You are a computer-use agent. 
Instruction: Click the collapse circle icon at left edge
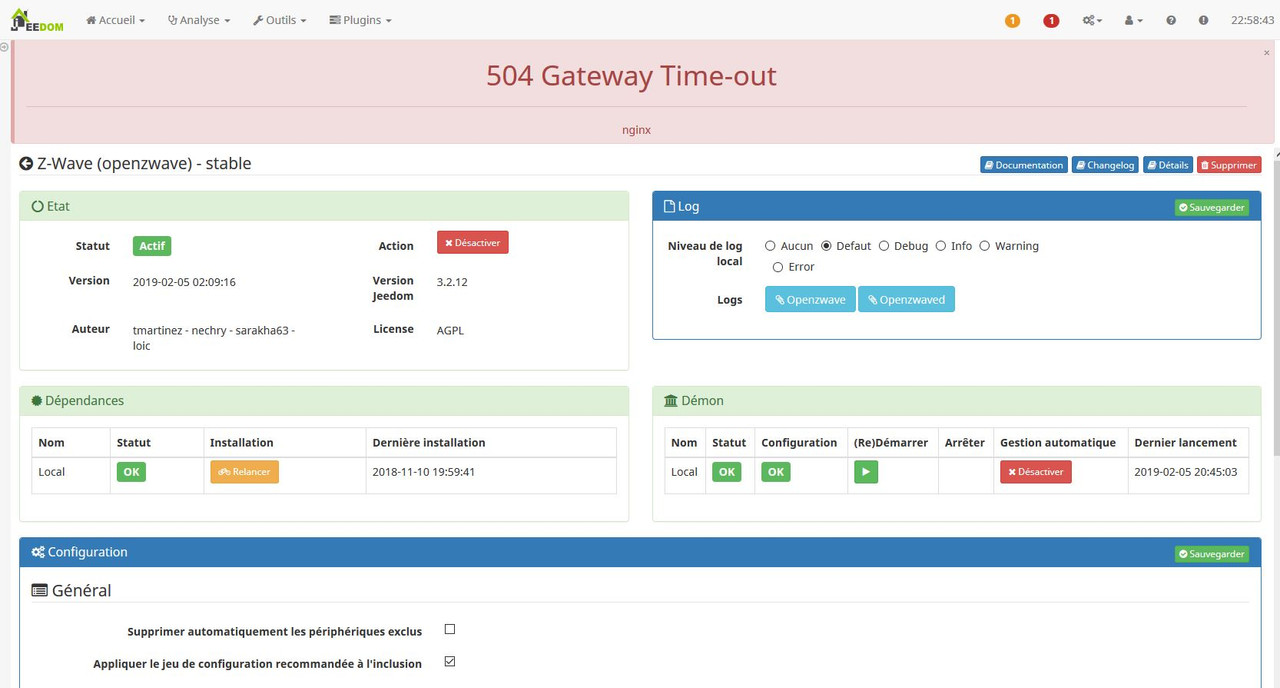coord(4,47)
